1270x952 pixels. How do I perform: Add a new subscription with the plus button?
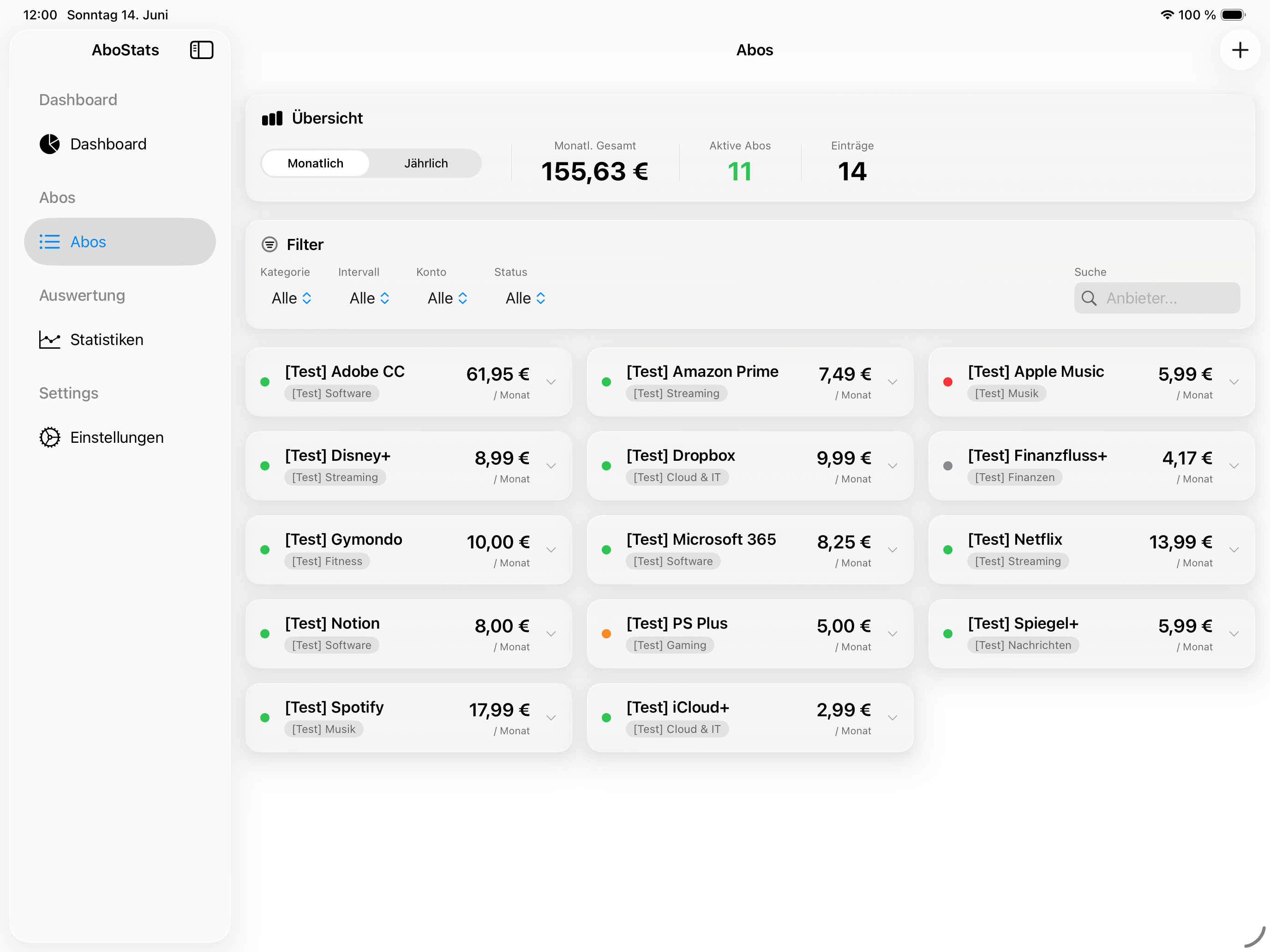pyautogui.click(x=1240, y=50)
